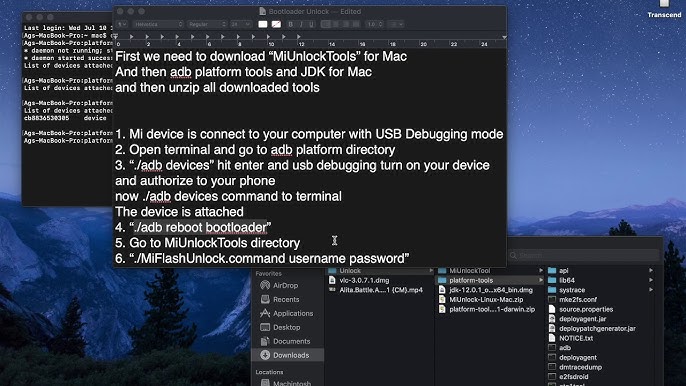
Task: Select align right button
Action: pos(346,24)
